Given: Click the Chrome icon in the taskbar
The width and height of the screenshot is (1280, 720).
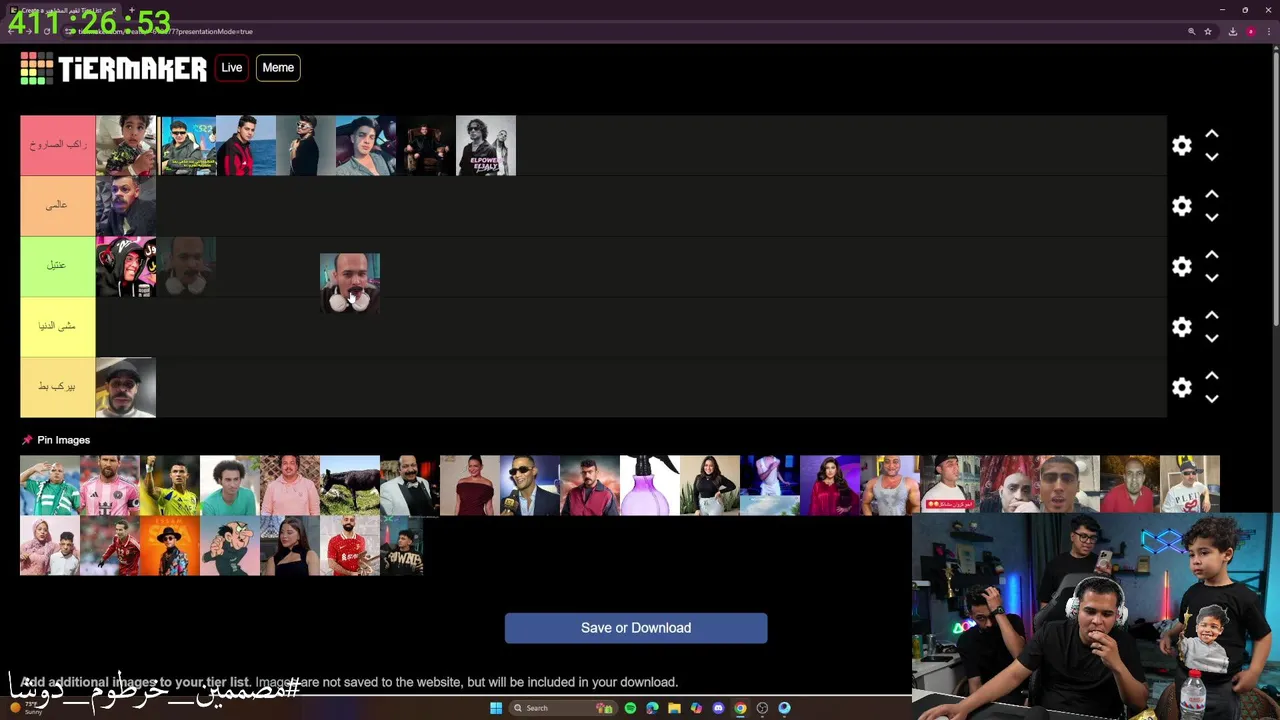Looking at the screenshot, I should (740, 708).
